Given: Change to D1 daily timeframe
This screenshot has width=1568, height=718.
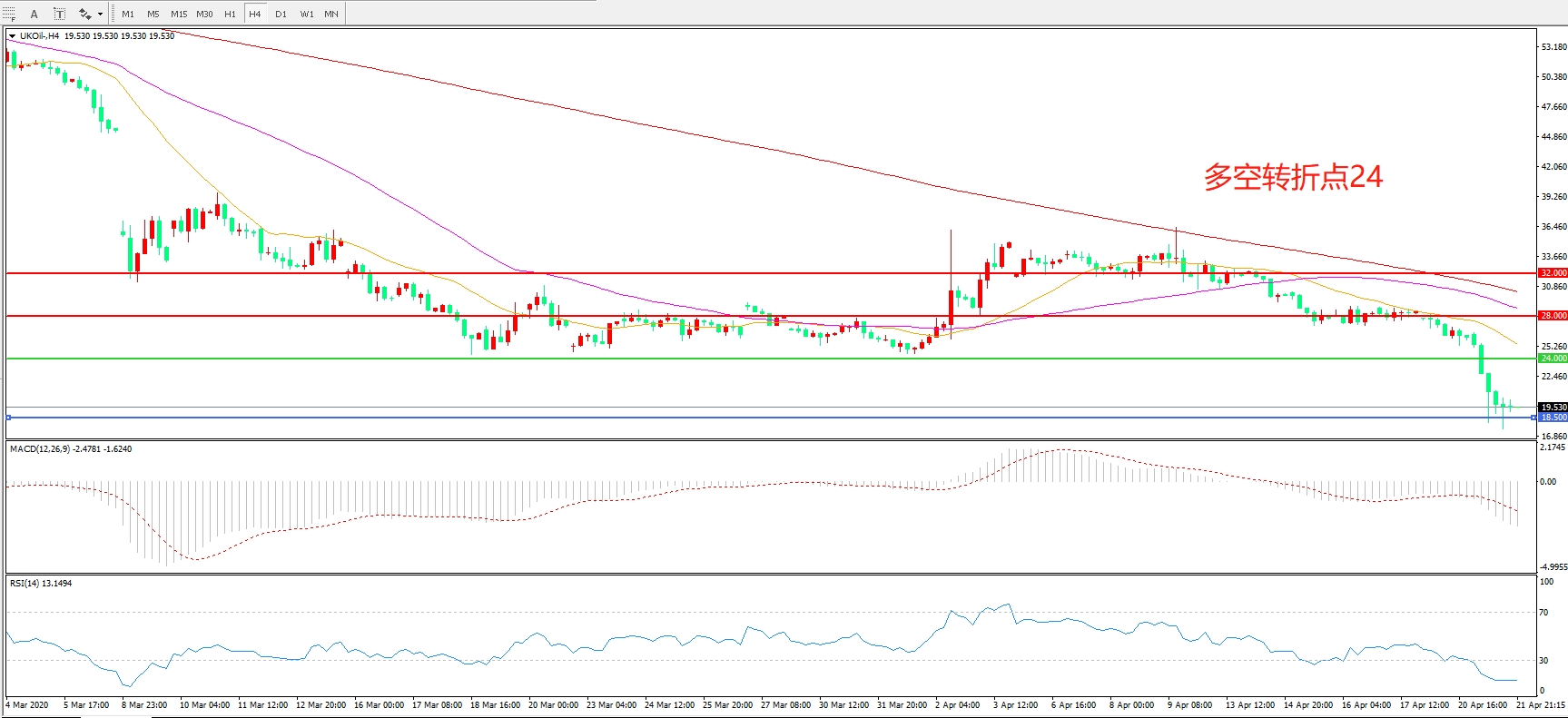Looking at the screenshot, I should coord(281,14).
